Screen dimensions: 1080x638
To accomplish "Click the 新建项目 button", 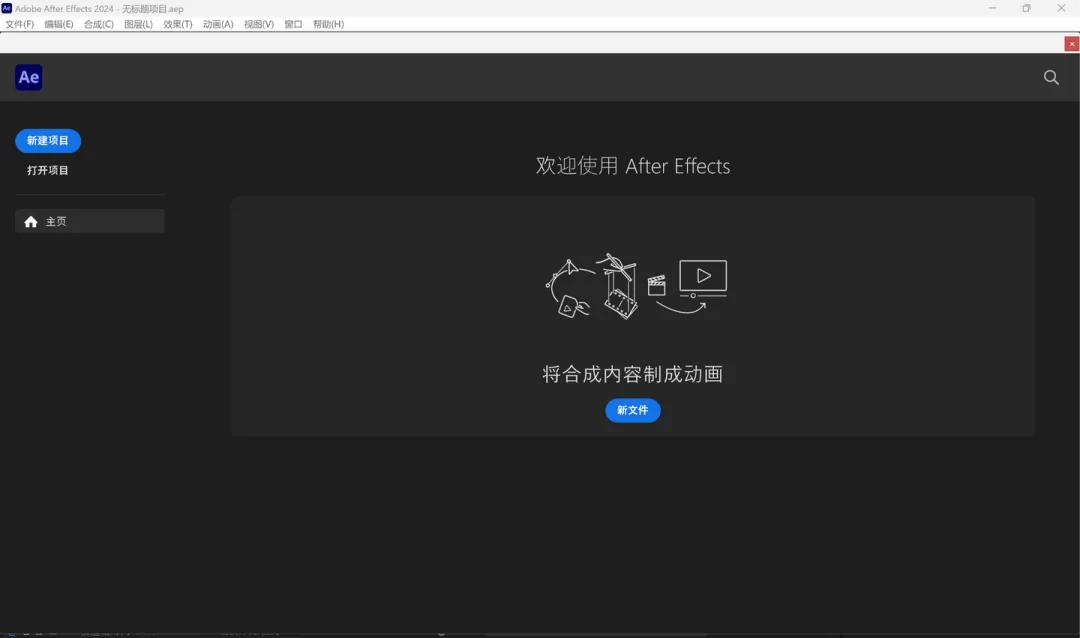I will tap(48, 141).
